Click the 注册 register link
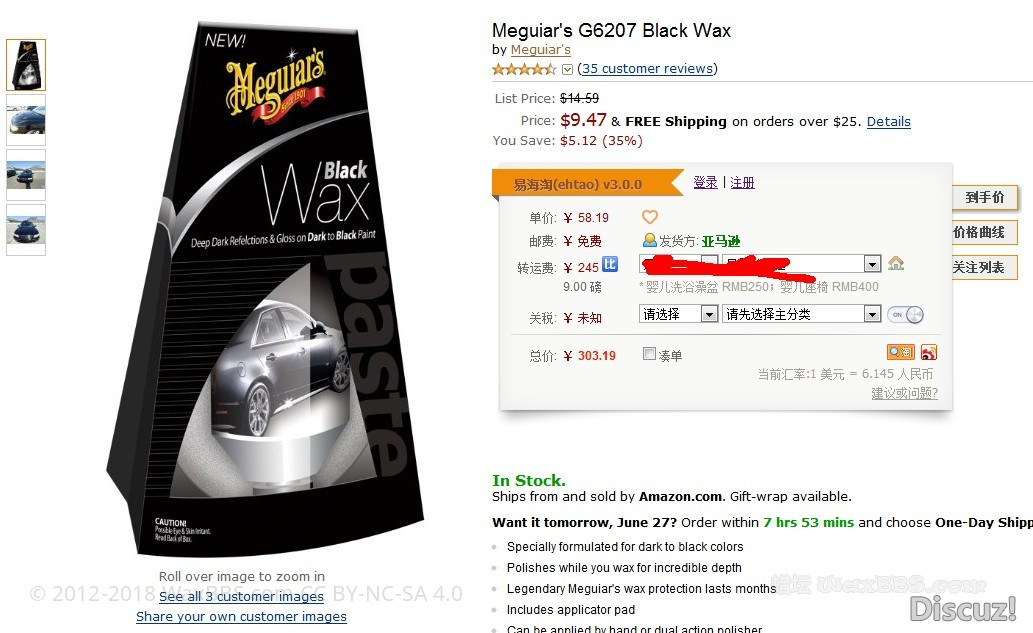This screenshot has height=633, width=1033. pos(742,182)
